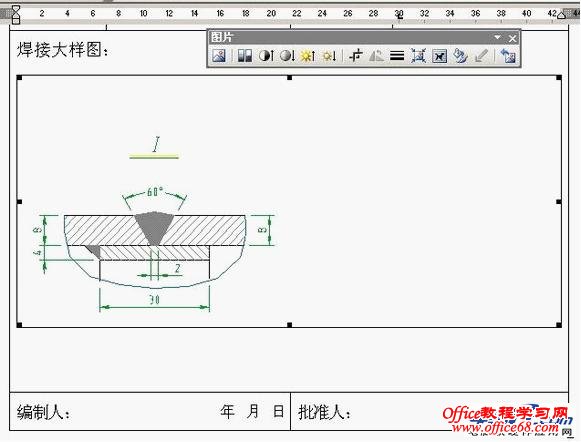581x442 pixels.
Task: Open the picture Color mode button
Action: pos(245,56)
